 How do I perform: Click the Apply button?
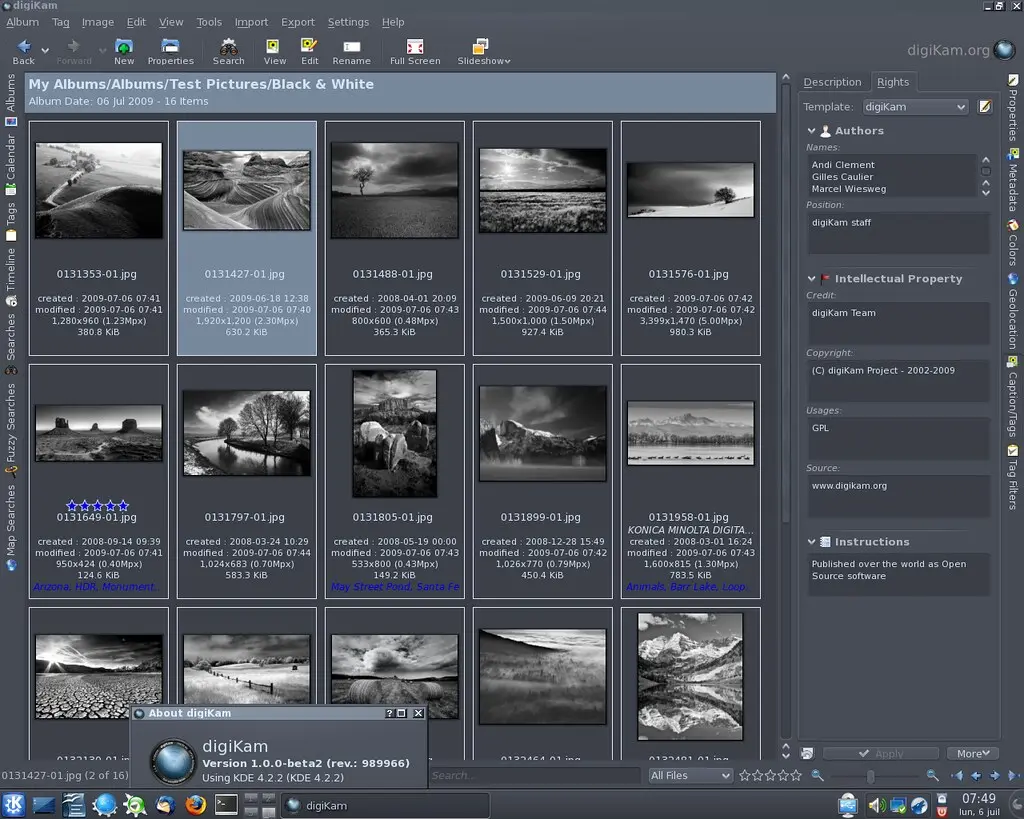coord(881,753)
